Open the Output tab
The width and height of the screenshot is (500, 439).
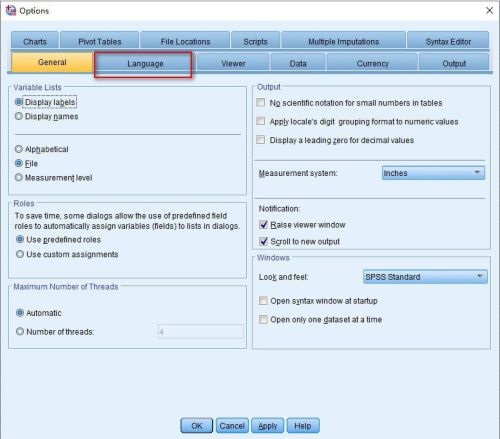(454, 63)
